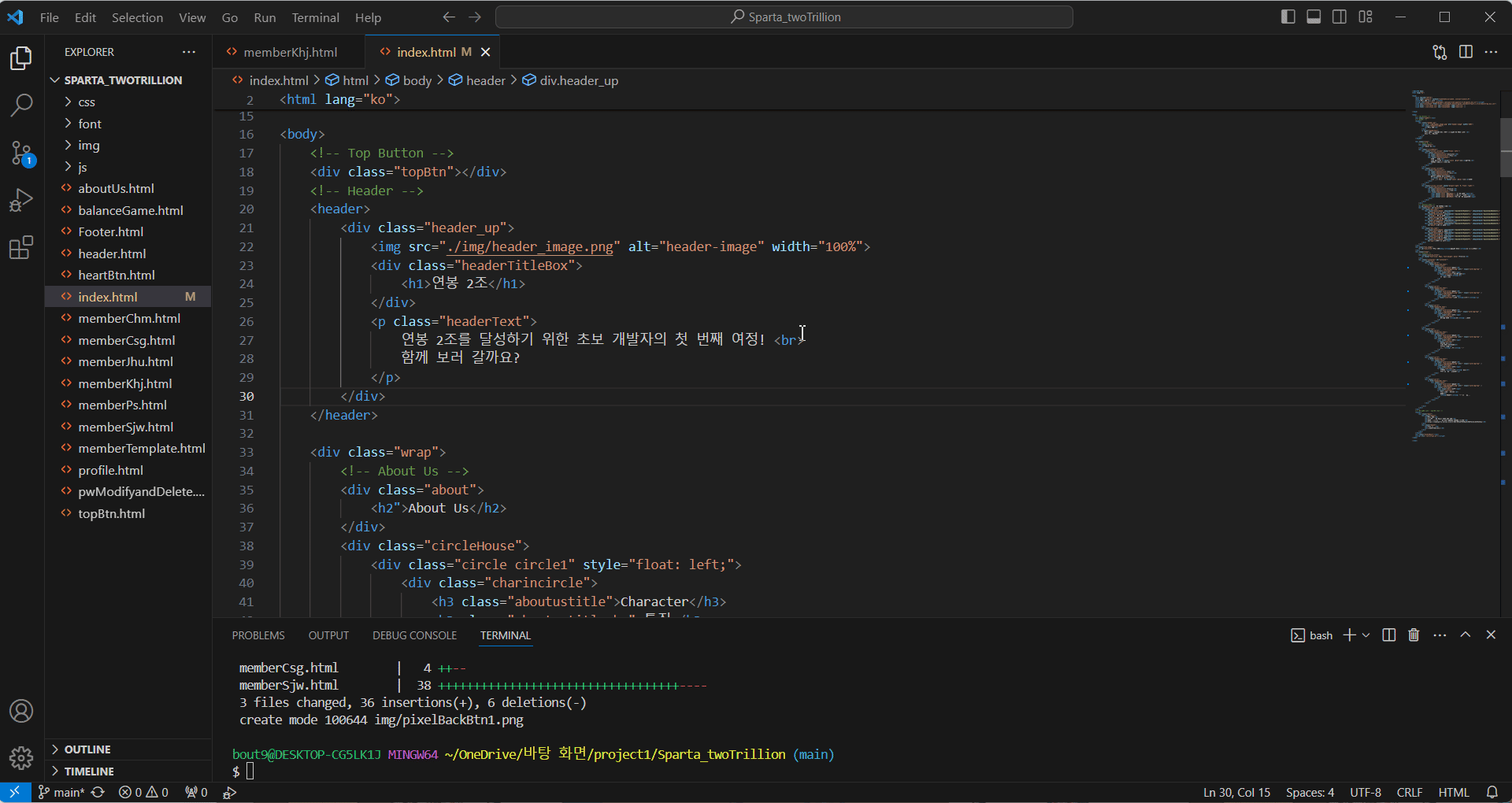Open the Manage gear settings menu
Screen dimensions: 1512x803
[x=21, y=758]
